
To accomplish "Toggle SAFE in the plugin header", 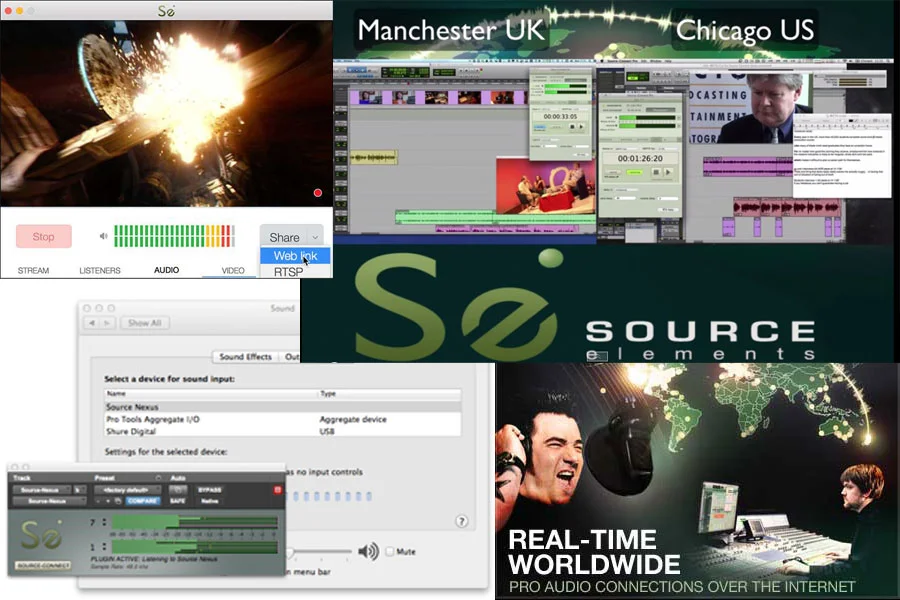I will (177, 501).
